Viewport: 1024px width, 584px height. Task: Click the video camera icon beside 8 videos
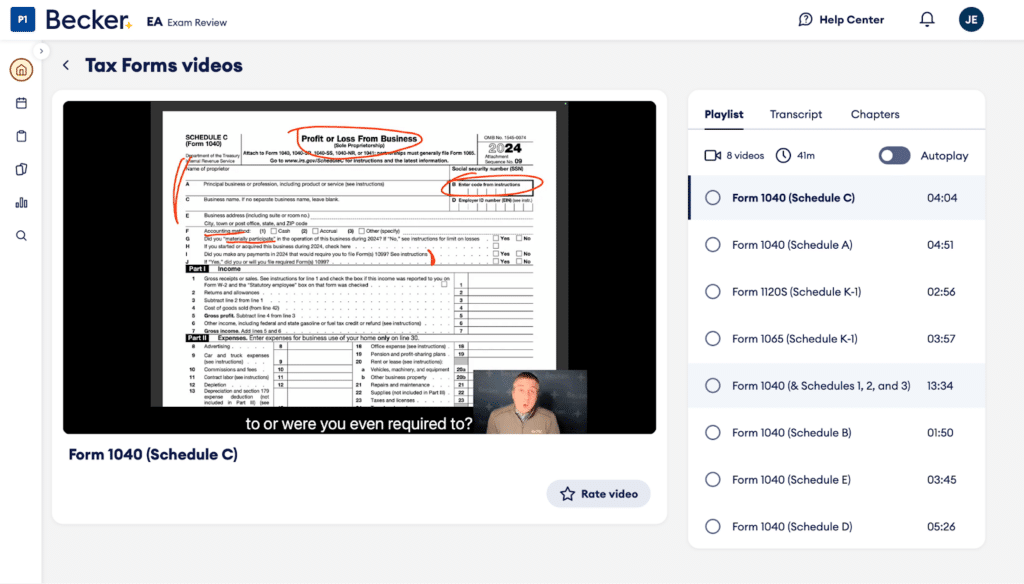(711, 155)
